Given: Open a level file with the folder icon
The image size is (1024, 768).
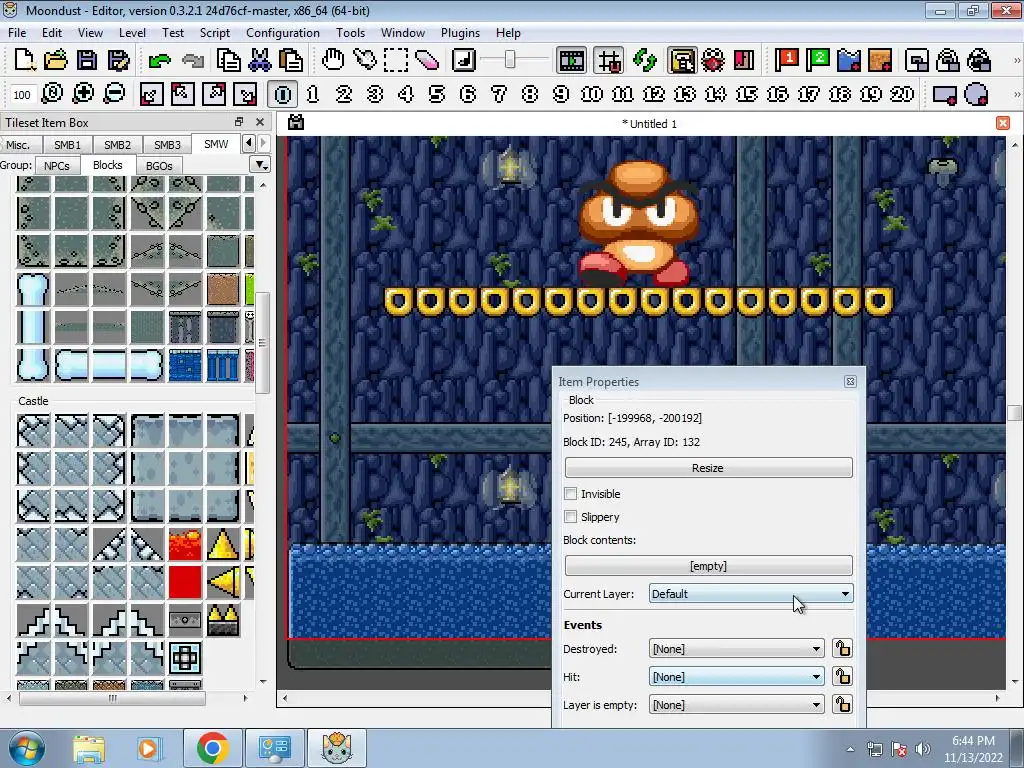Looking at the screenshot, I should tap(56, 60).
